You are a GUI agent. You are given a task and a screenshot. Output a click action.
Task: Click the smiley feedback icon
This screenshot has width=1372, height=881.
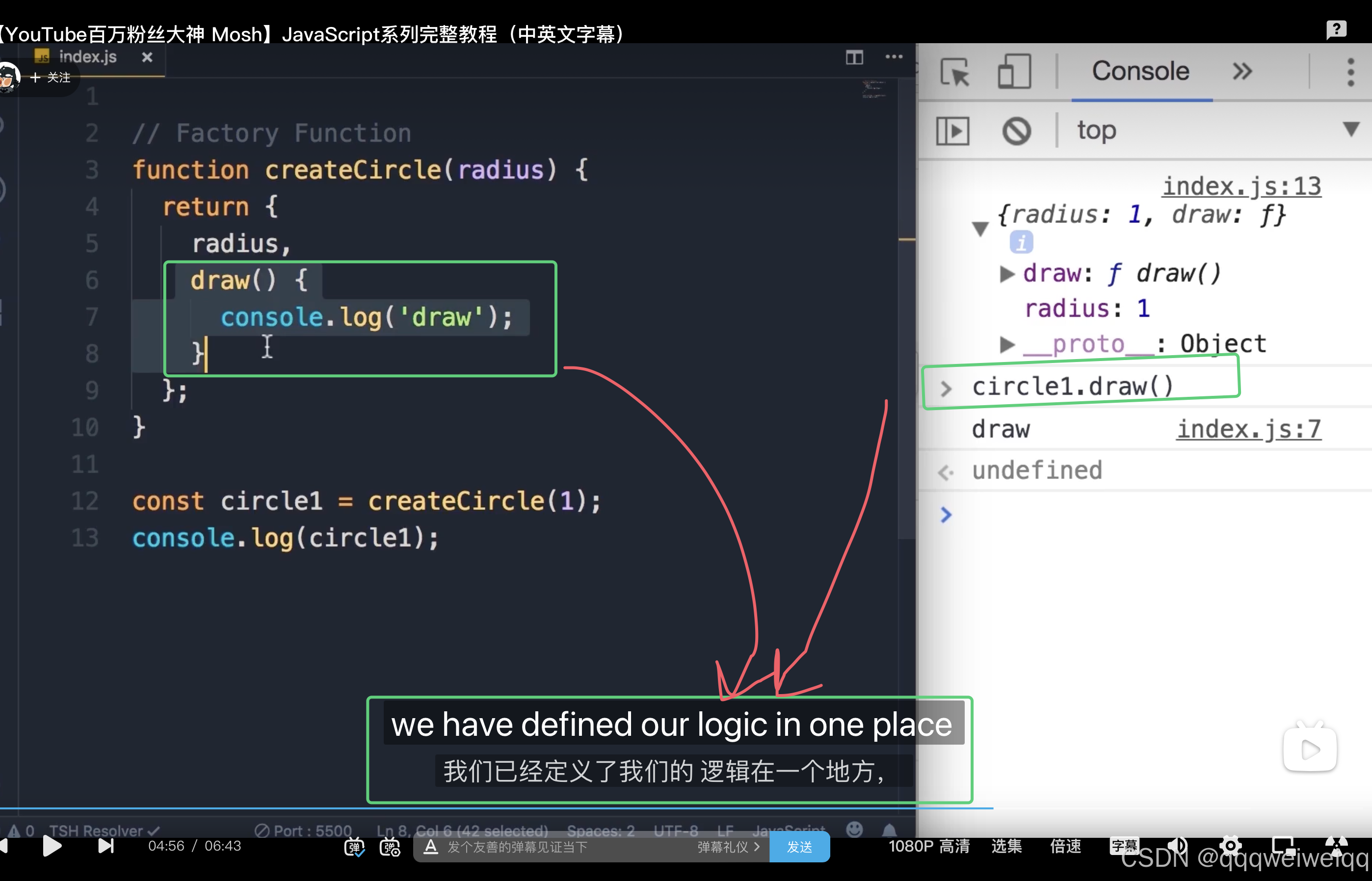coord(854,829)
